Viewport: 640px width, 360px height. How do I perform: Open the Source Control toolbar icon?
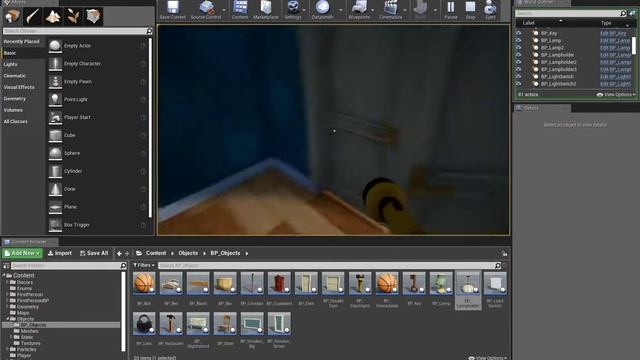click(206, 7)
